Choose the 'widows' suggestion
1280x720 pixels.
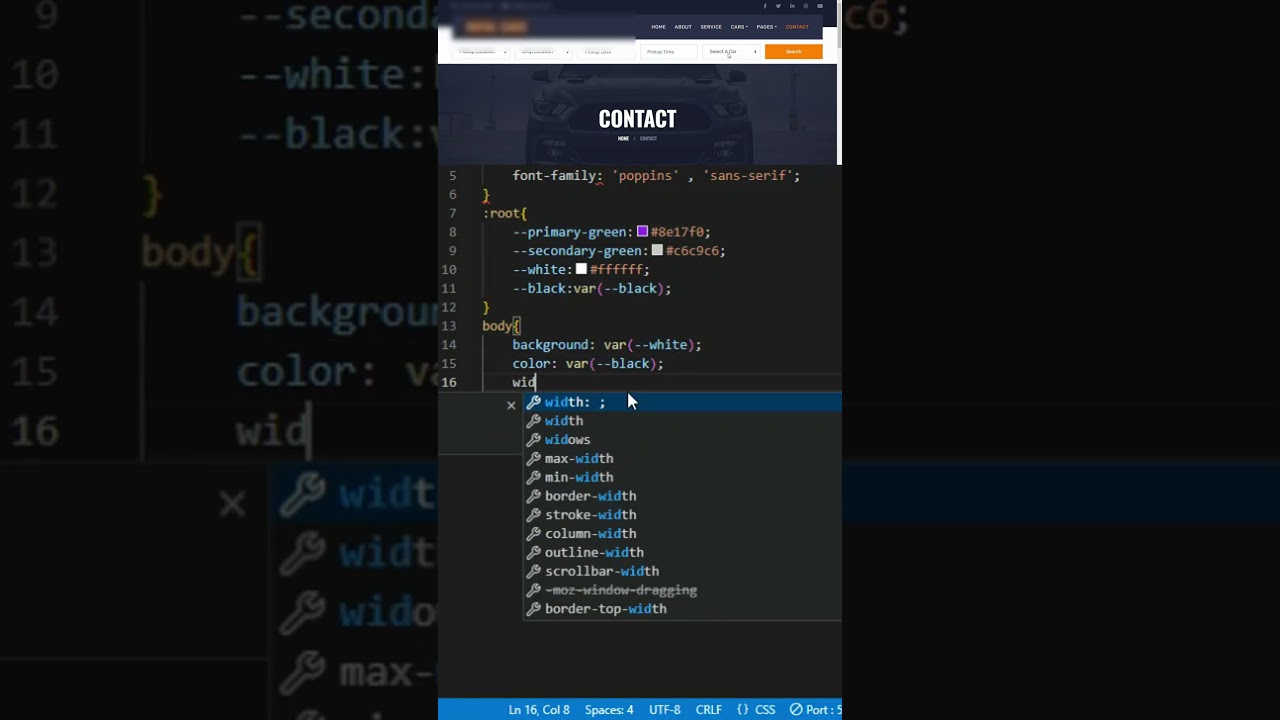(683, 440)
